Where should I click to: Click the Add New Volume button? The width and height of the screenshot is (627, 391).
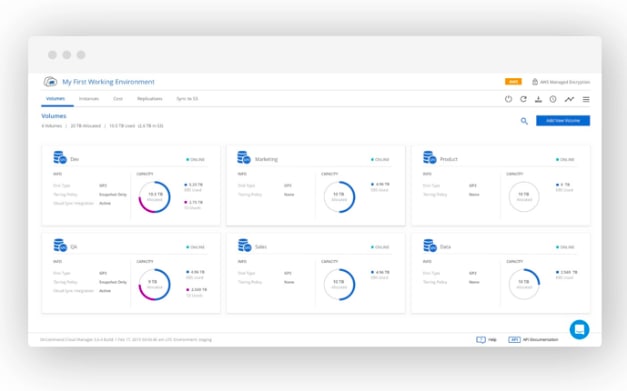pyautogui.click(x=563, y=121)
